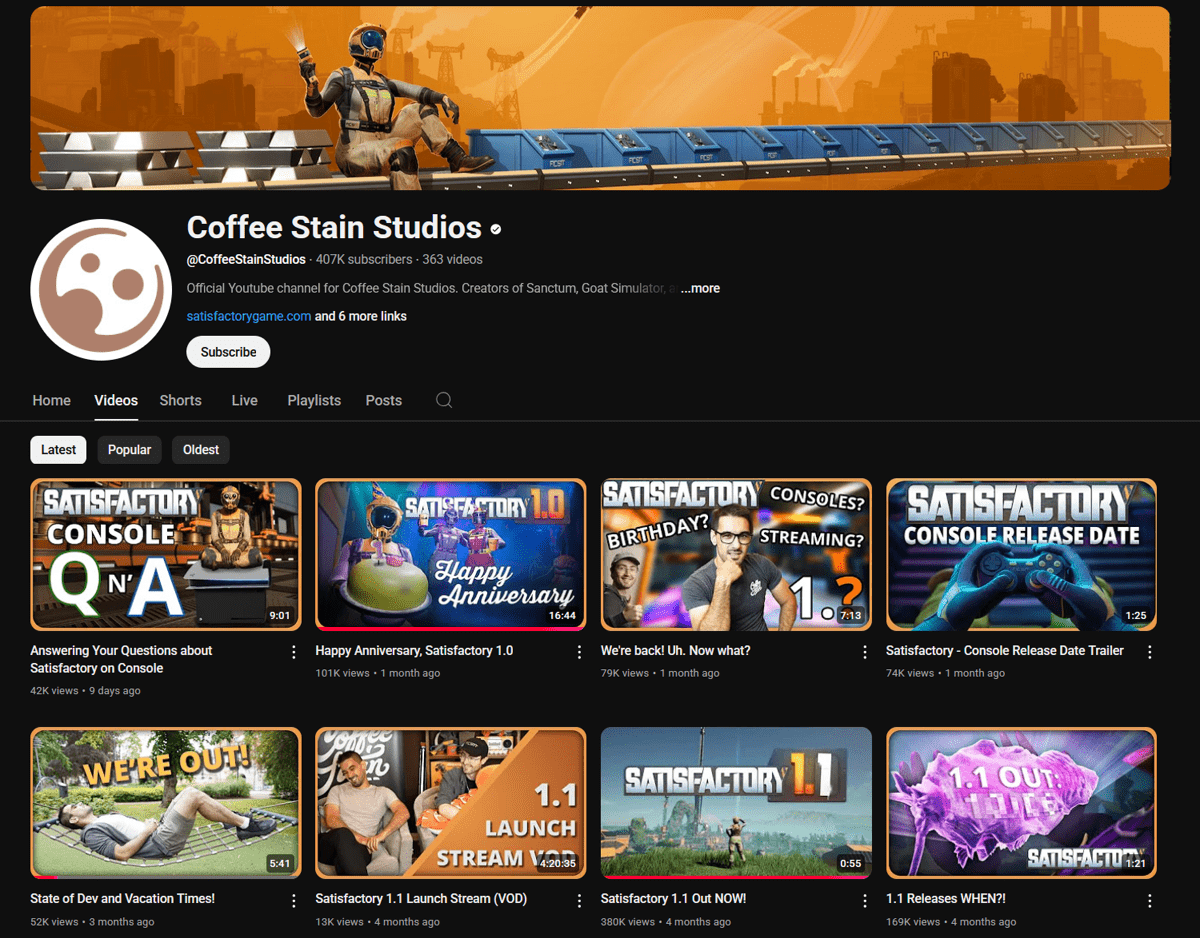Click the channel search magnifier icon

pyautogui.click(x=444, y=400)
